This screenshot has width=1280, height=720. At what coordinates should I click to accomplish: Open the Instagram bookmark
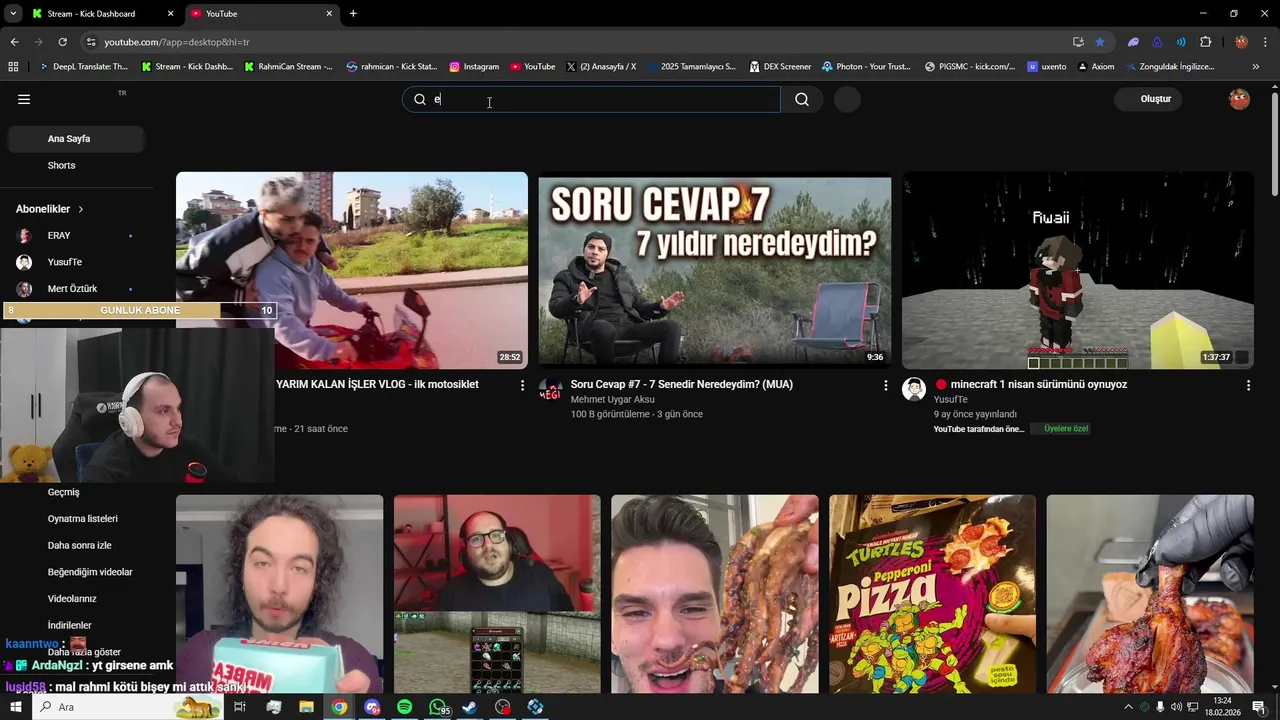pyautogui.click(x=474, y=67)
